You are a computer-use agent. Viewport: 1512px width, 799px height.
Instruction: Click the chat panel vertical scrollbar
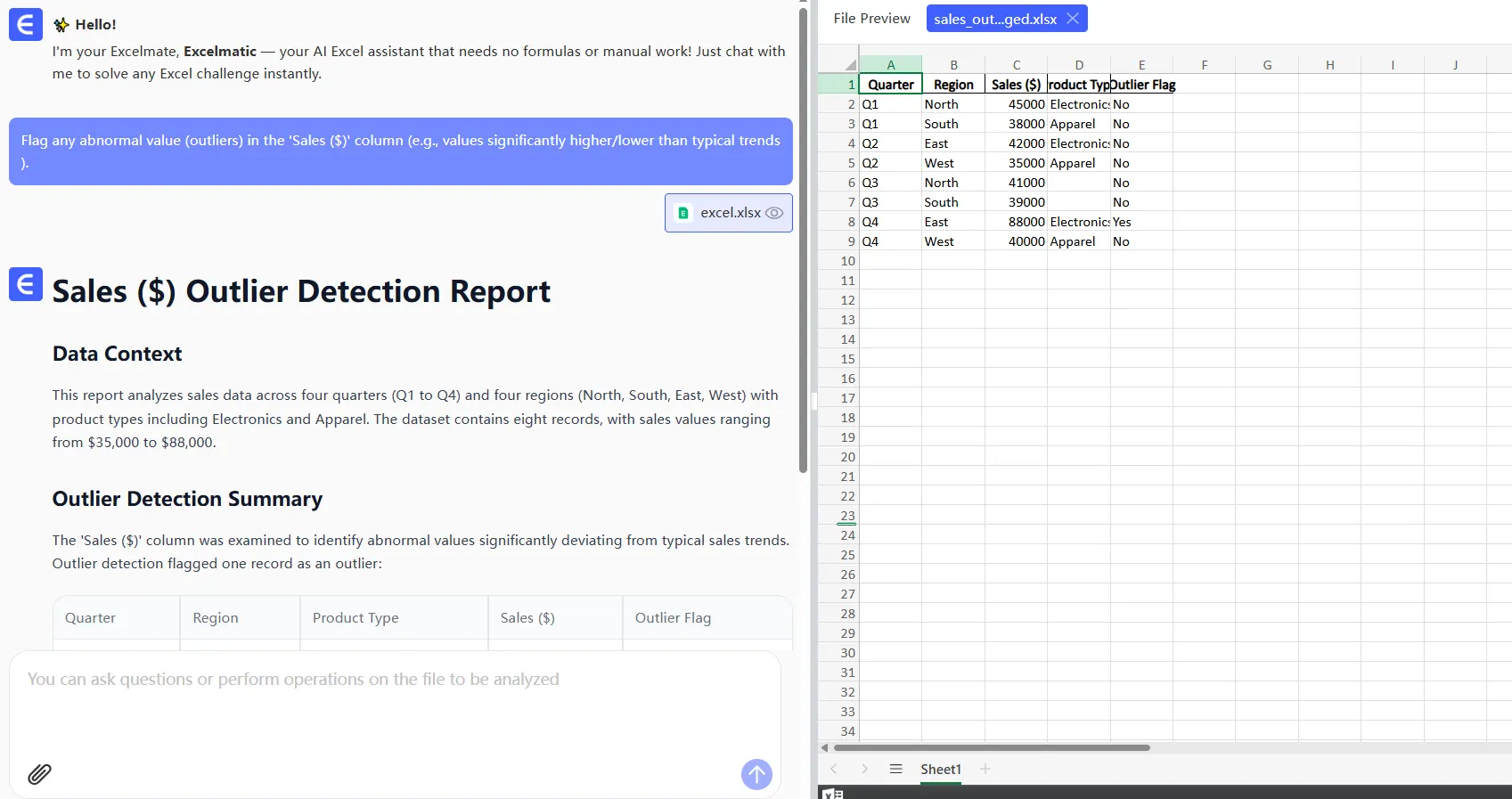point(803,241)
